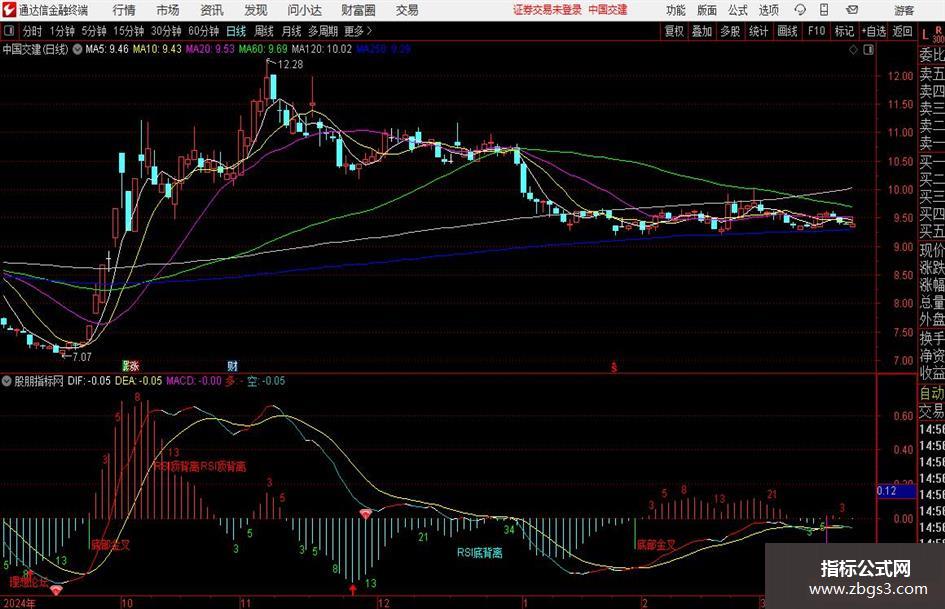The width and height of the screenshot is (945, 609).
Task: Click the 12.28 high price label
Action: (290, 65)
